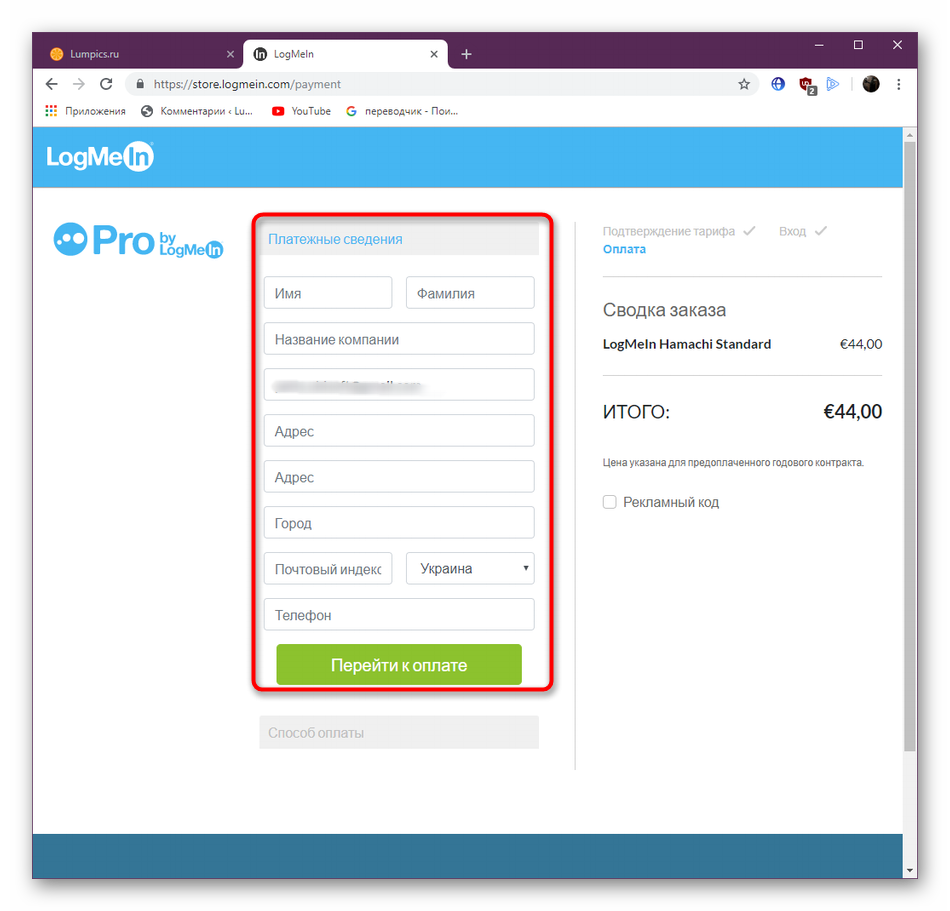The width and height of the screenshot is (950, 911).
Task: Enable the Рекламный код checkbox
Action: click(x=610, y=502)
